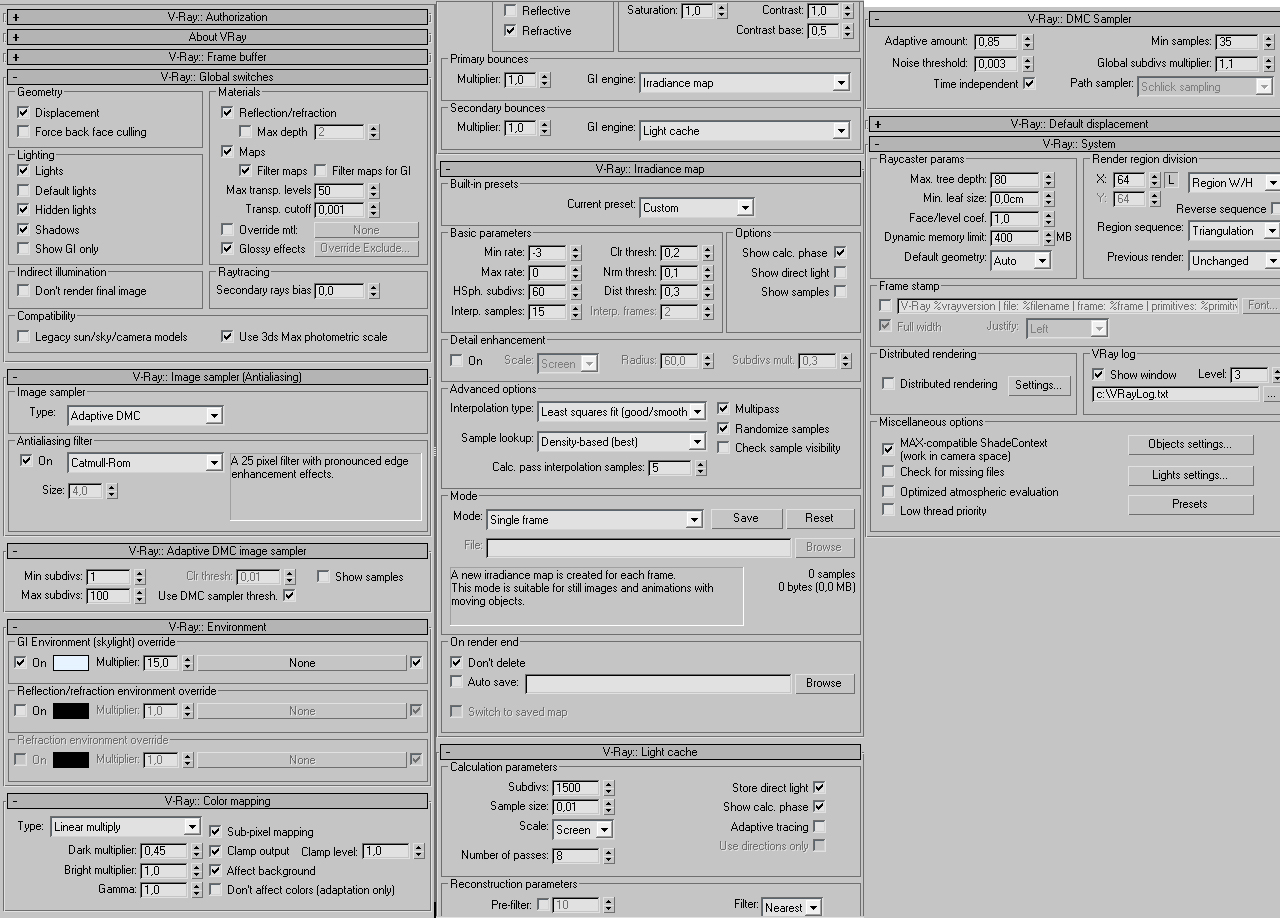Collapse the V-Ray:: Irradiance map rollout

click(x=650, y=169)
